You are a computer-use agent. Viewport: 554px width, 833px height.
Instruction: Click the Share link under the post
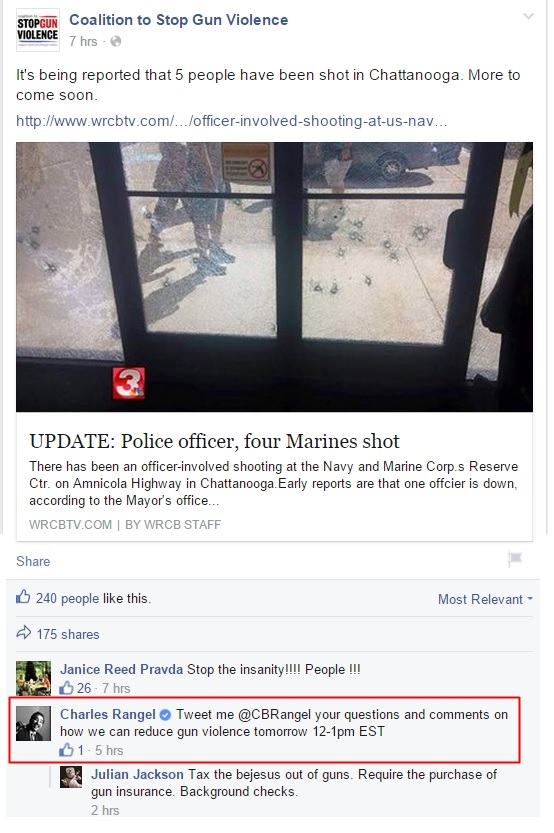33,562
